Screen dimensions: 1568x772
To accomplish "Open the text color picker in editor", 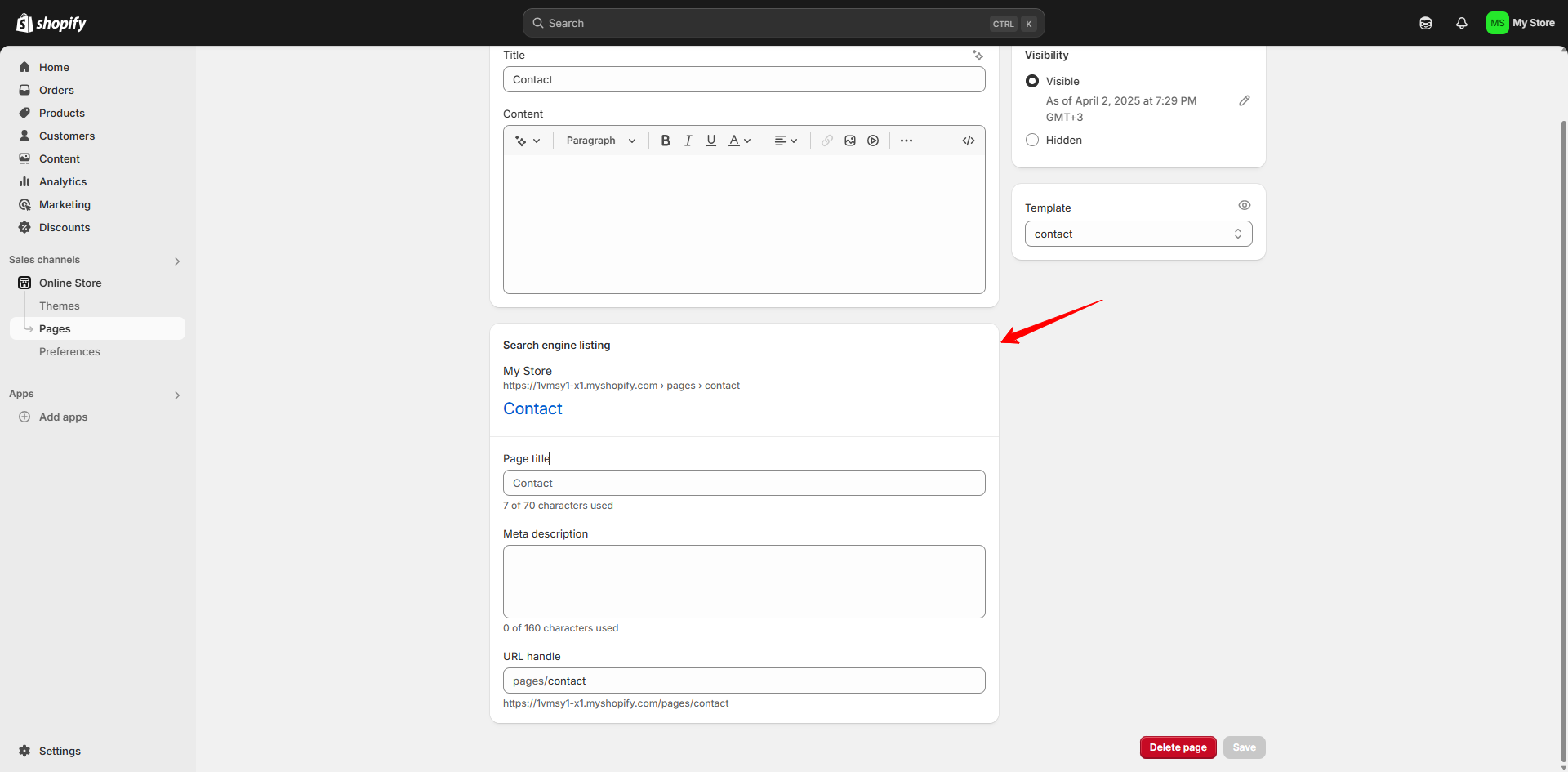I will (x=739, y=140).
